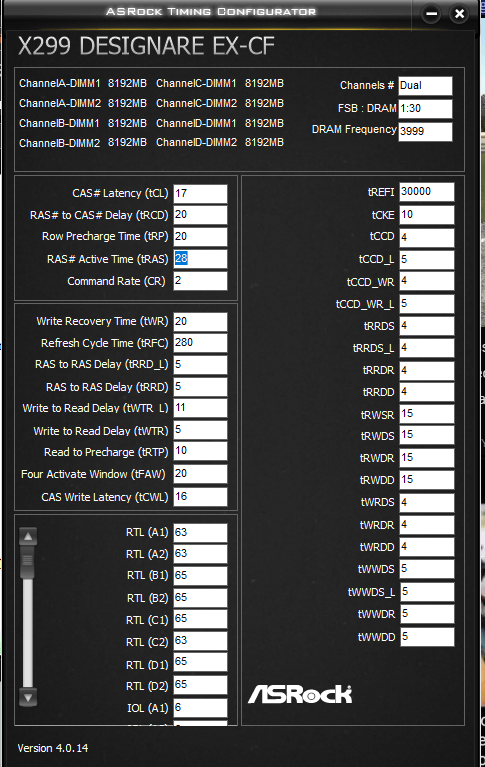Click the tWWDR value field
Viewport: 485px width, 767px height.
point(427,614)
